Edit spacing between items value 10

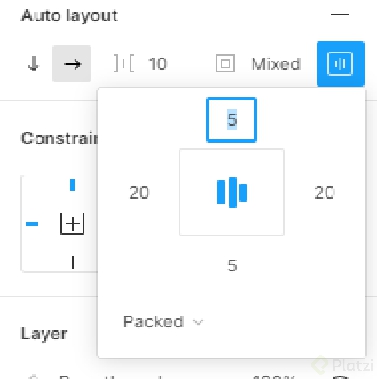click(x=158, y=64)
